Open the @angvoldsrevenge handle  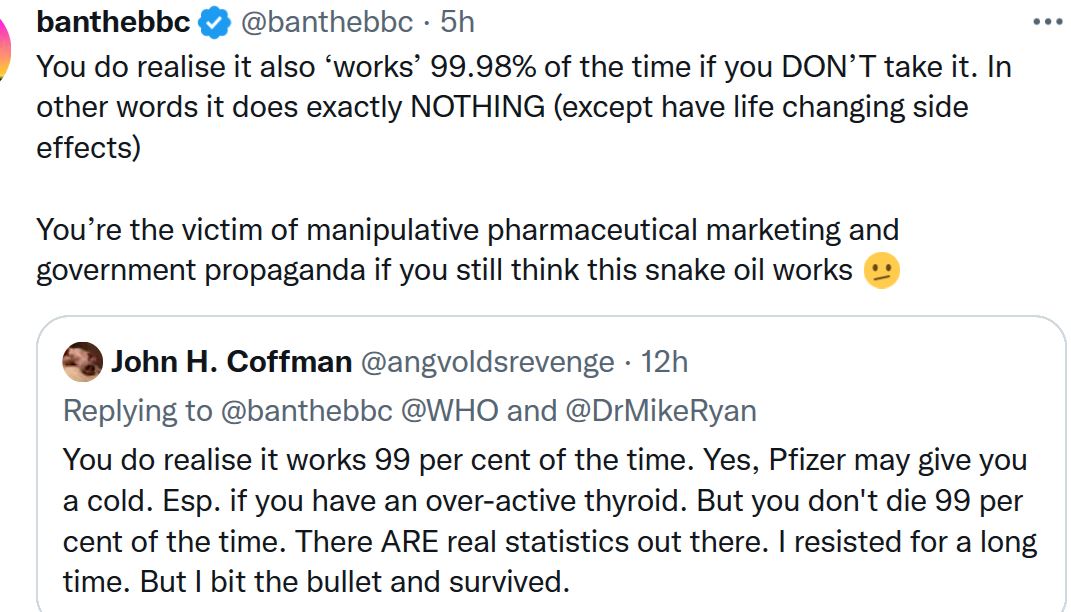click(486, 361)
